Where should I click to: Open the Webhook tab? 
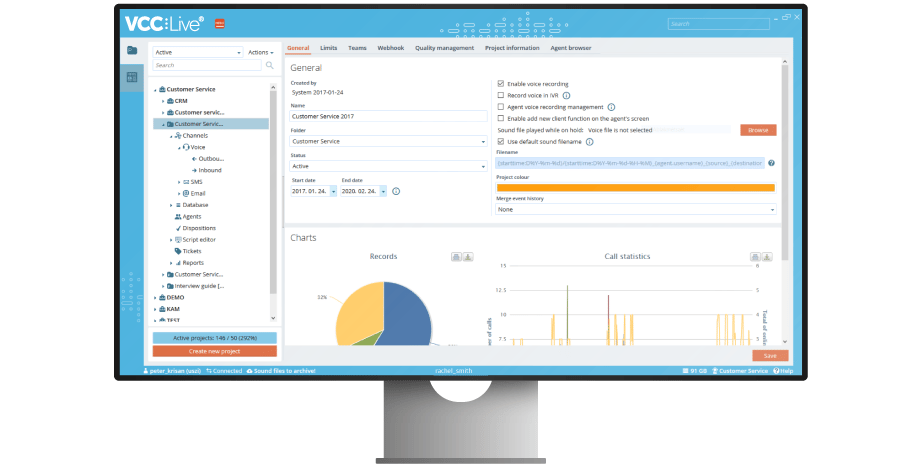point(391,48)
